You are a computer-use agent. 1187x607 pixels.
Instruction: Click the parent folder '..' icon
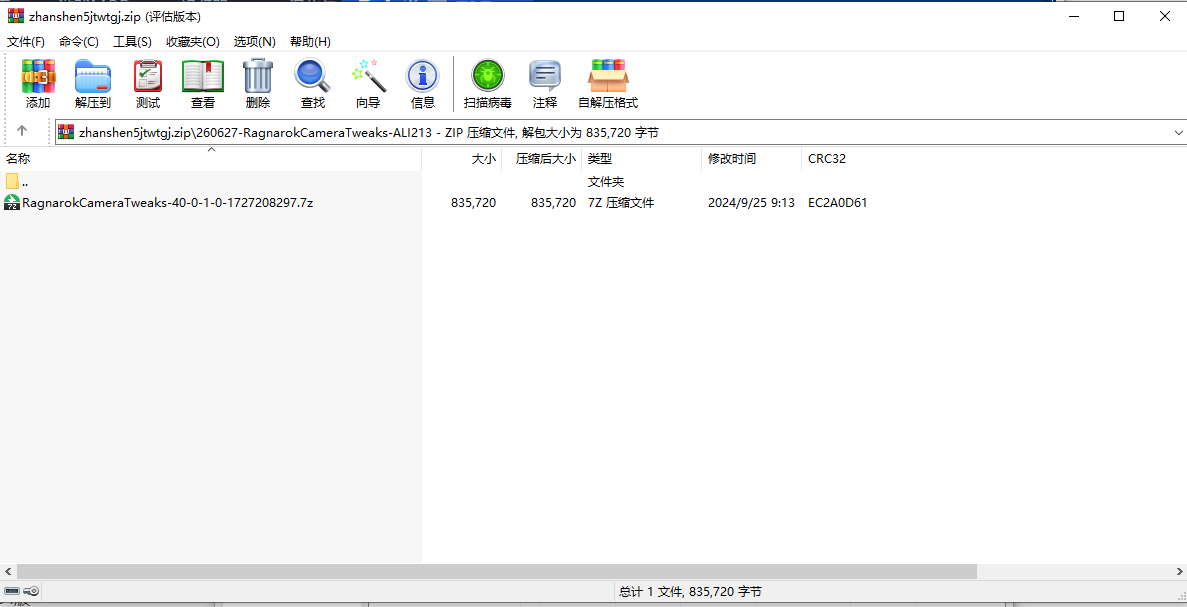pos(12,182)
